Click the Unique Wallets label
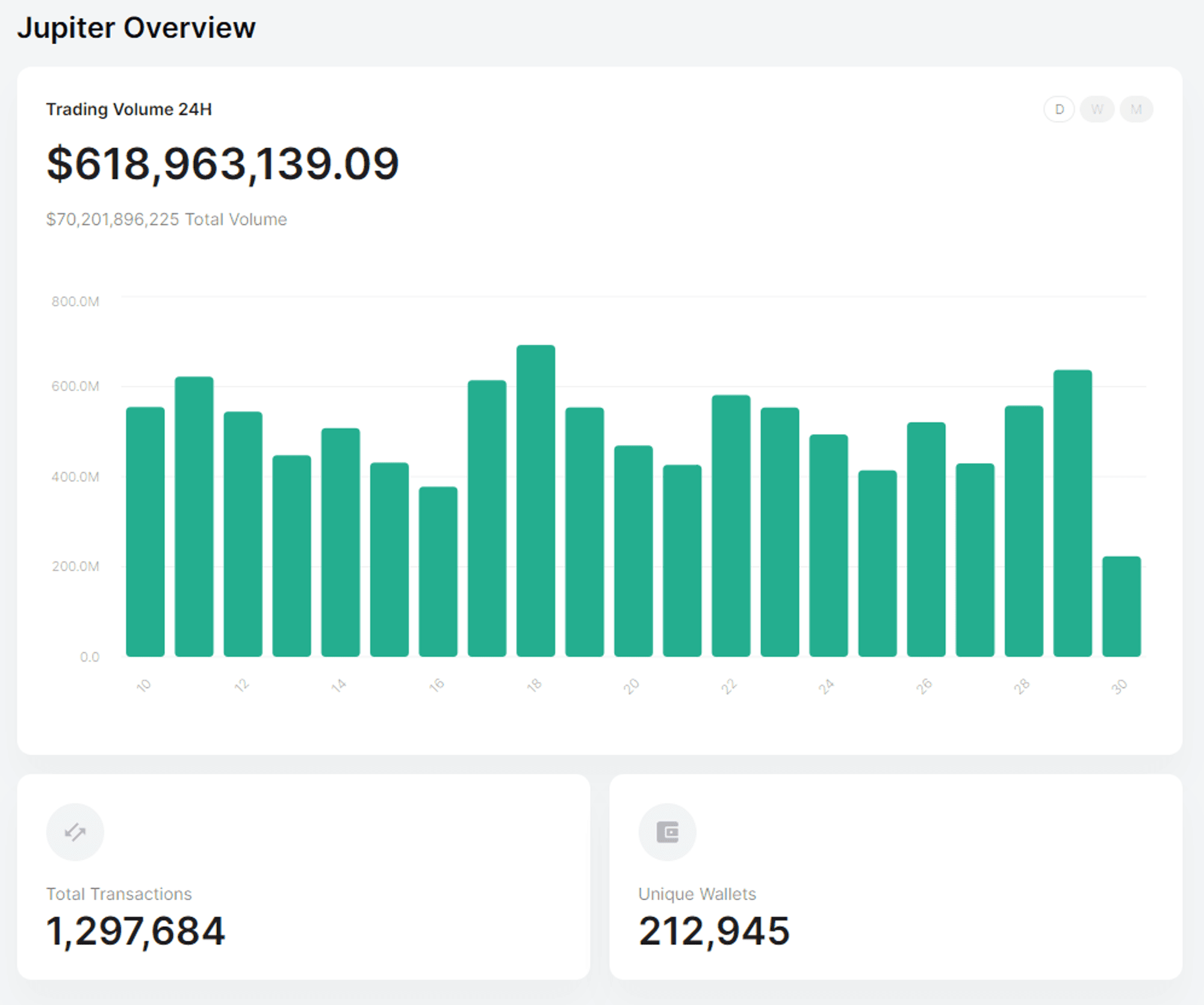The image size is (1204, 1005). 697,894
